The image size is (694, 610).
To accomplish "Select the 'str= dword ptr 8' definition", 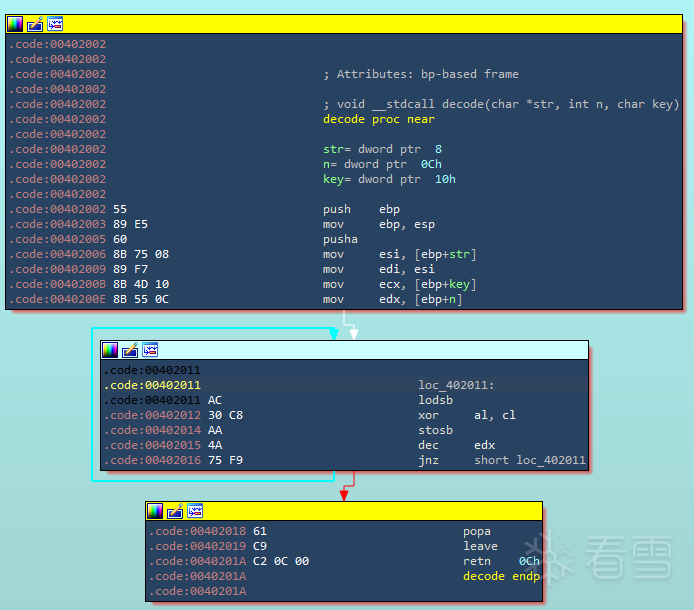I will click(x=382, y=149).
